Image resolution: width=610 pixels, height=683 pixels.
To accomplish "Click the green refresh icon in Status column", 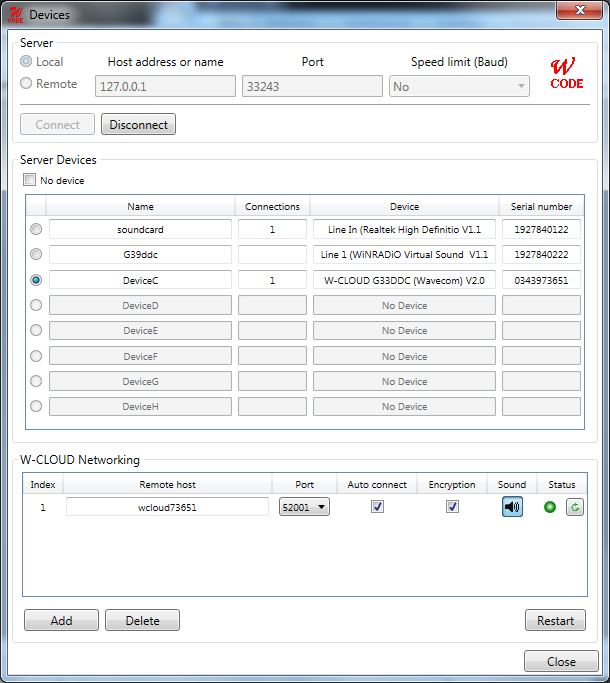I will click(575, 507).
